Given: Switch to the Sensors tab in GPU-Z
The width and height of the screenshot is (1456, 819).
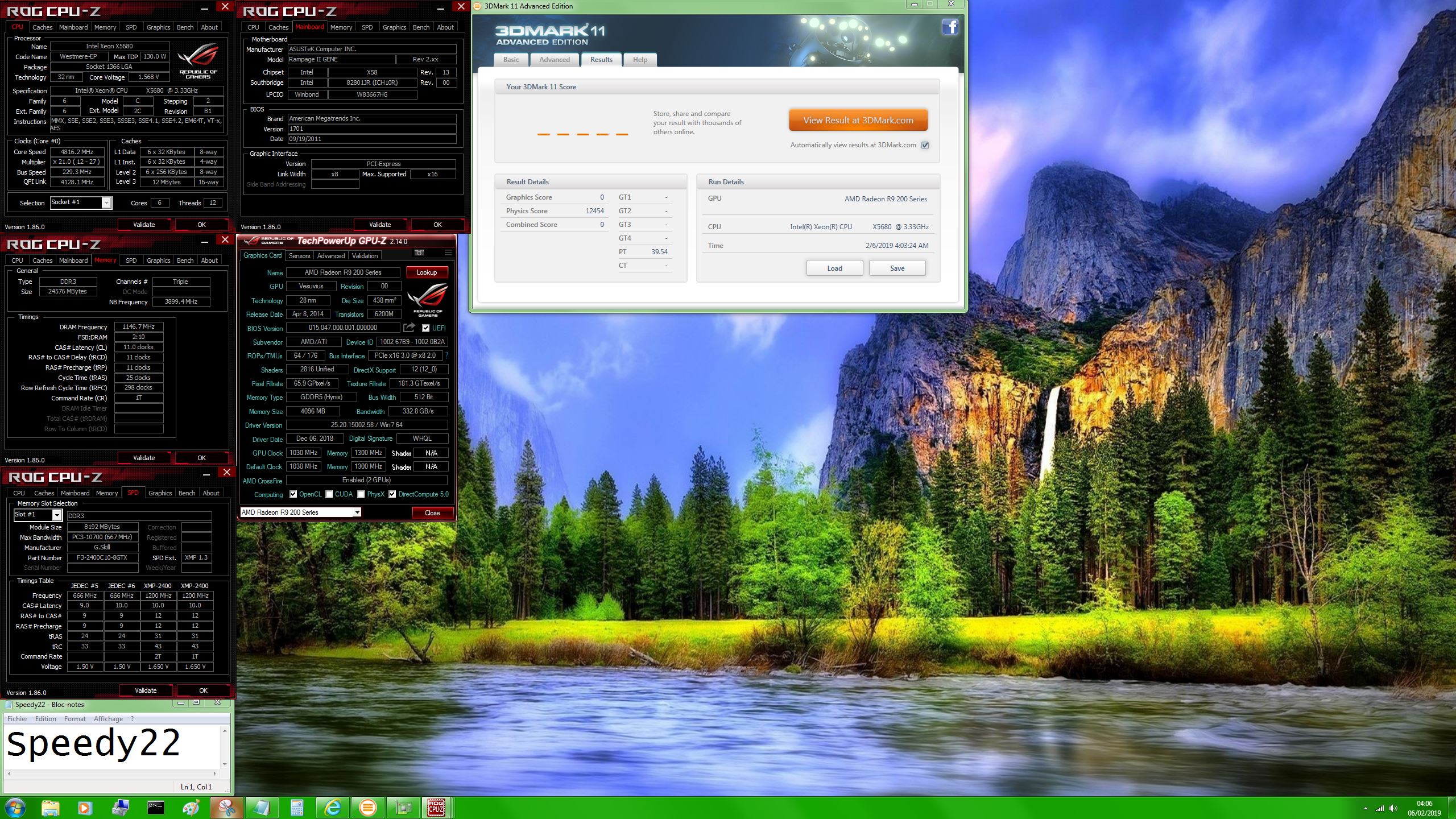Looking at the screenshot, I should 299,256.
